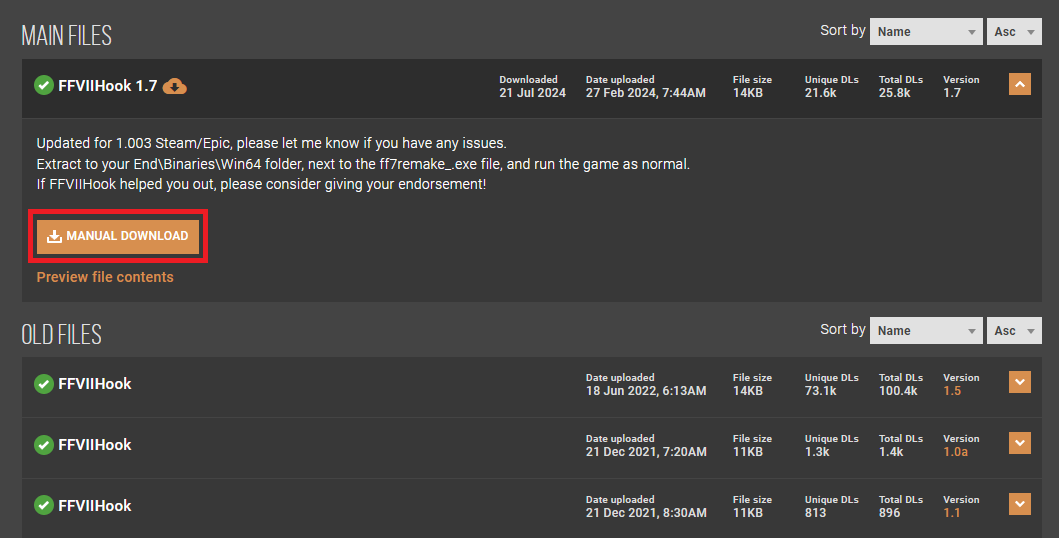Click the OLD FILES heading
This screenshot has width=1059, height=538.
[x=61, y=334]
